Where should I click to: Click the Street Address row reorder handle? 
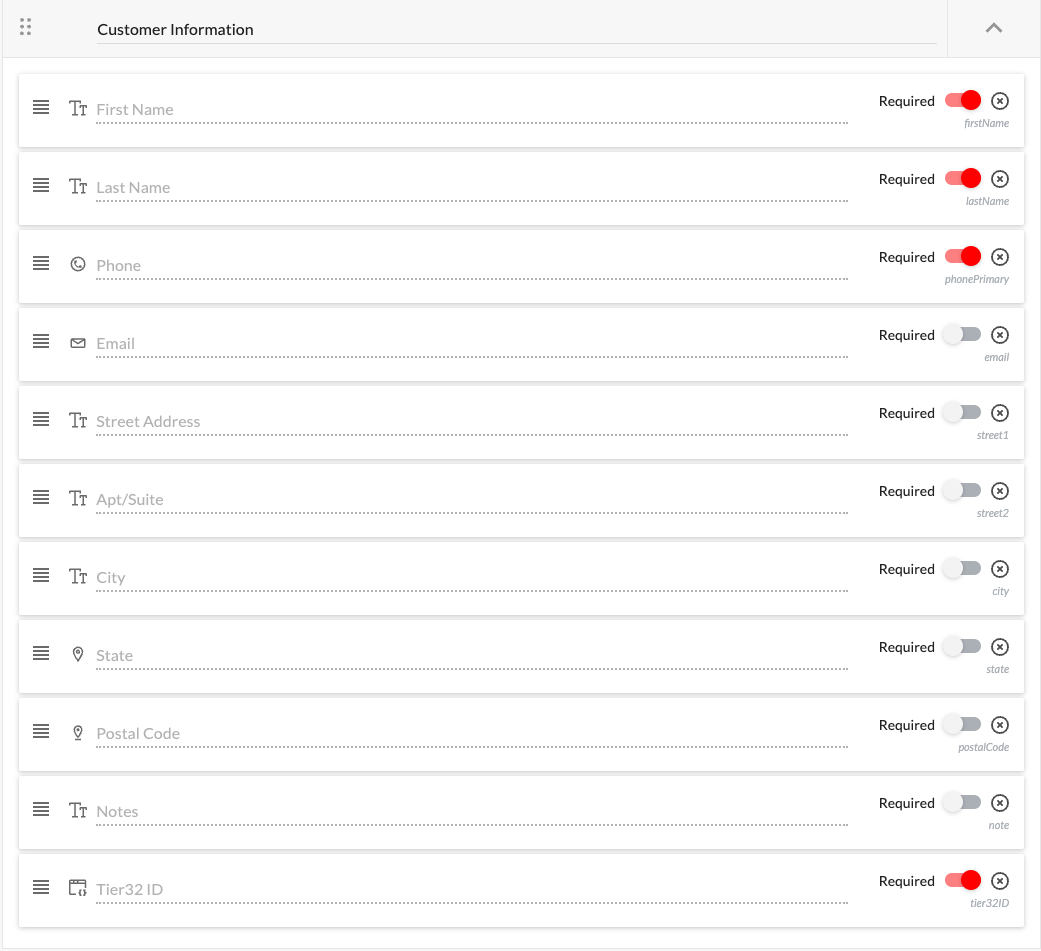41,419
